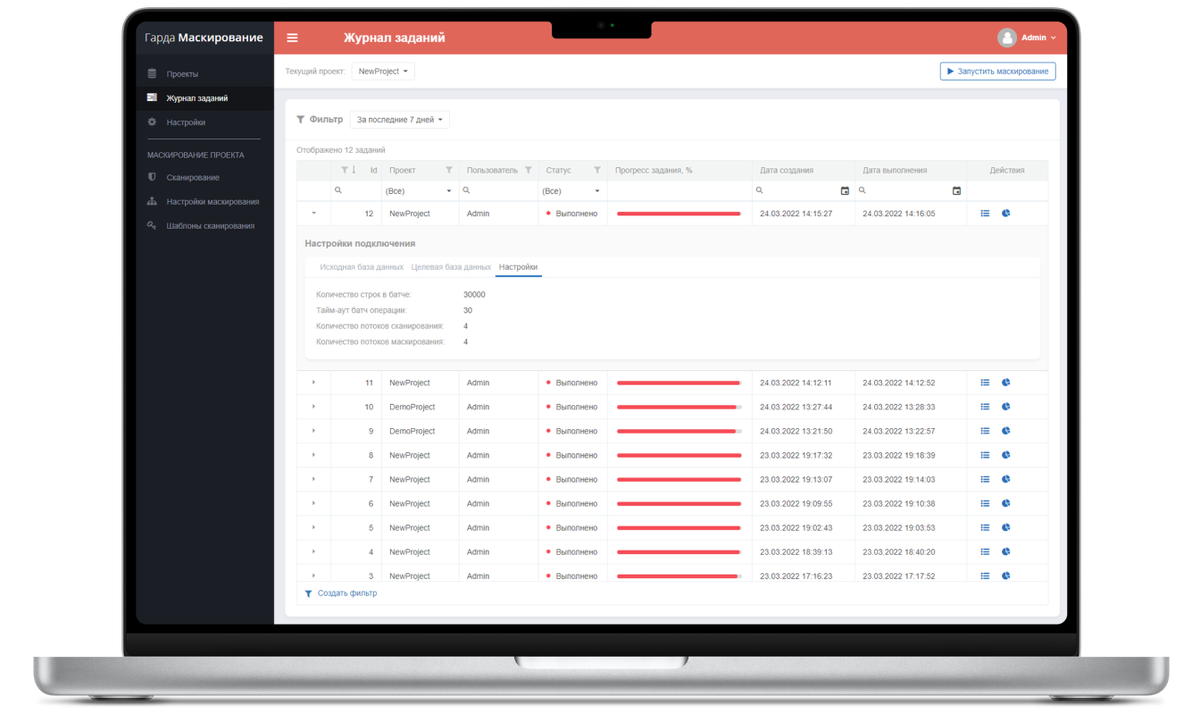Click the Пользователь search input field
Image resolution: width=1200 pixels, height=715 pixels.
pyautogui.click(x=498, y=191)
